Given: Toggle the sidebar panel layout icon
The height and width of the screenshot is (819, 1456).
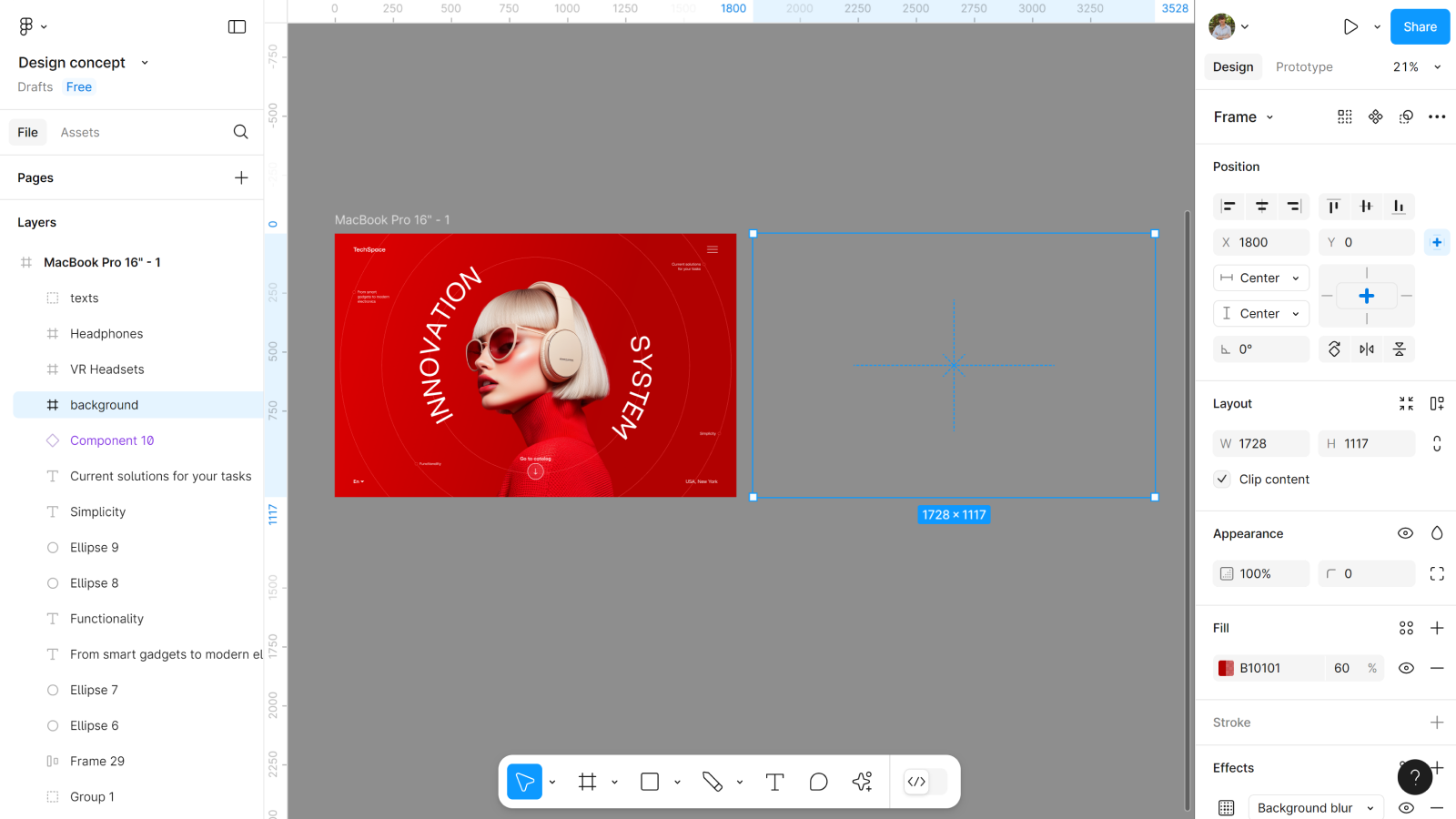Looking at the screenshot, I should point(237,27).
